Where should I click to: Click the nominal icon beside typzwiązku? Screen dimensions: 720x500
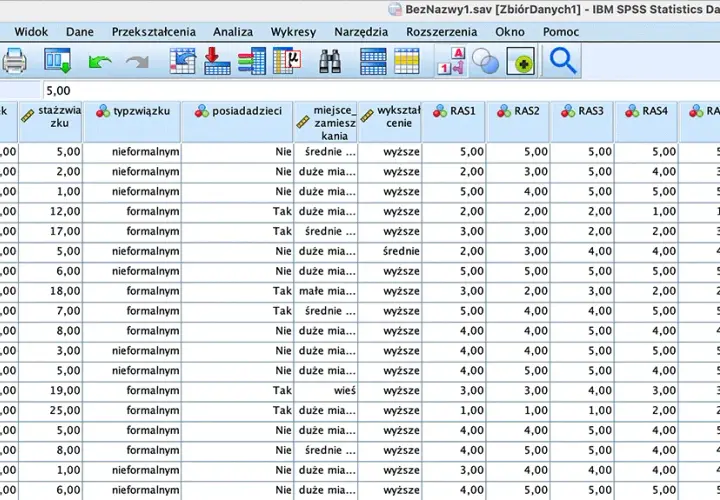(103, 111)
